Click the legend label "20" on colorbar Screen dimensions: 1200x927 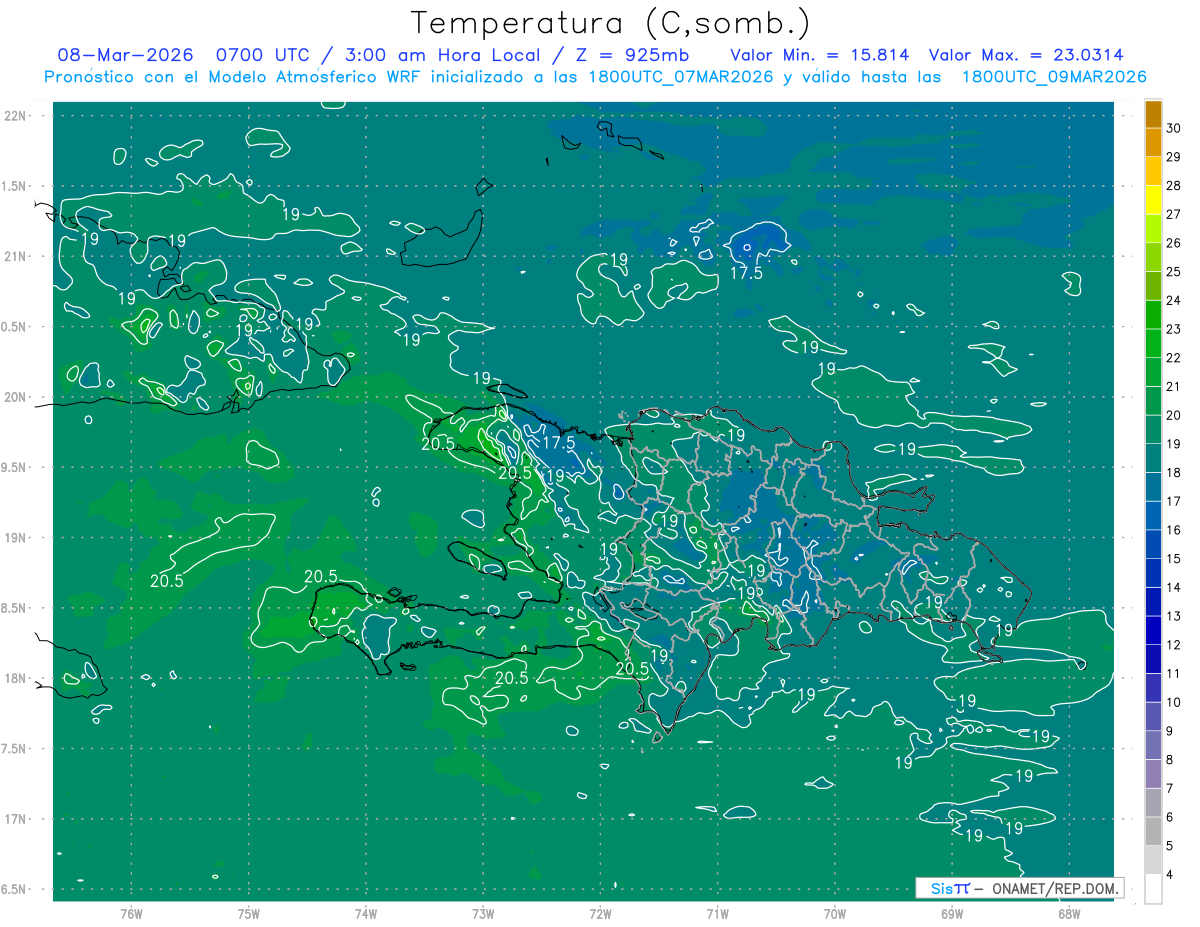coord(1174,415)
